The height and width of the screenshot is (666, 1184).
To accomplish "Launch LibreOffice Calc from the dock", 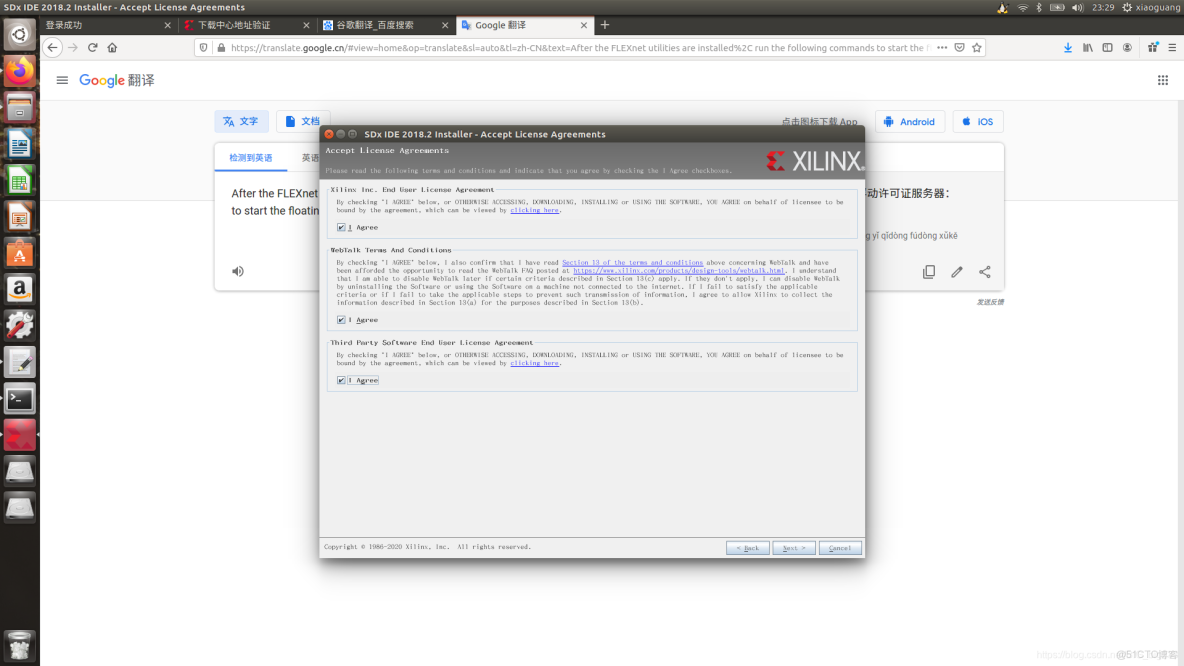I will pos(20,180).
